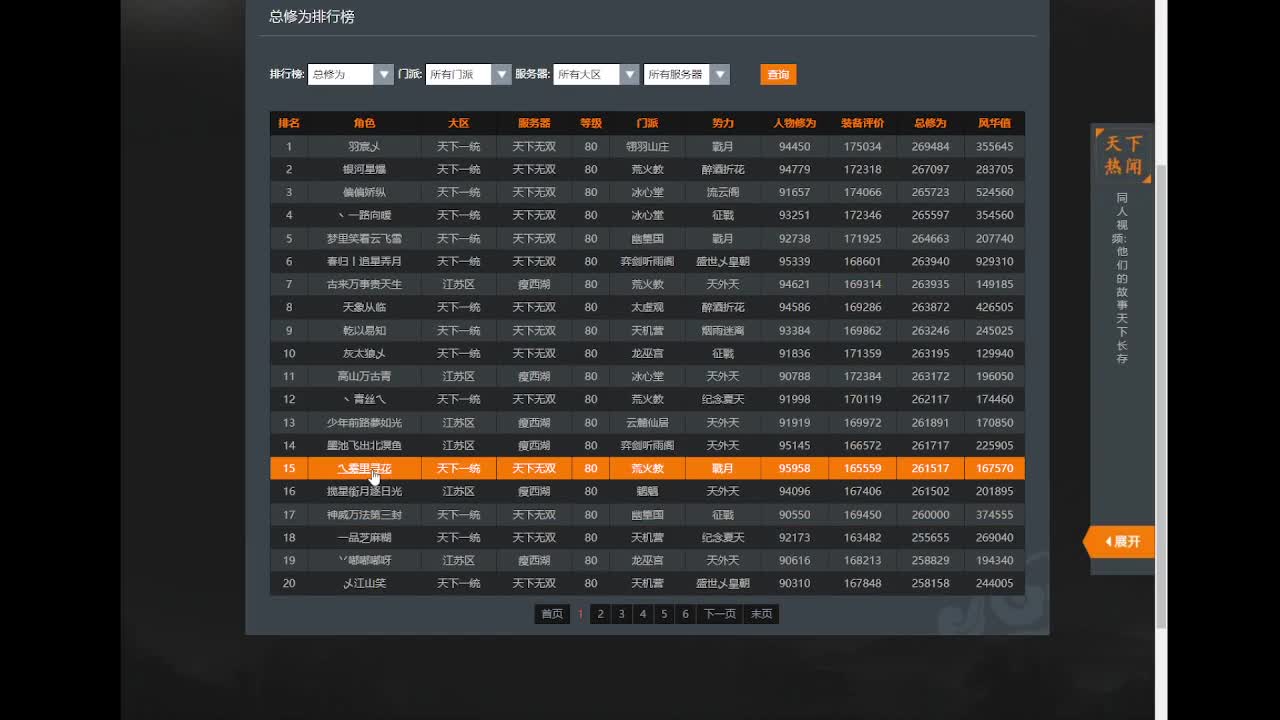Click the 角色 column header

[364, 123]
